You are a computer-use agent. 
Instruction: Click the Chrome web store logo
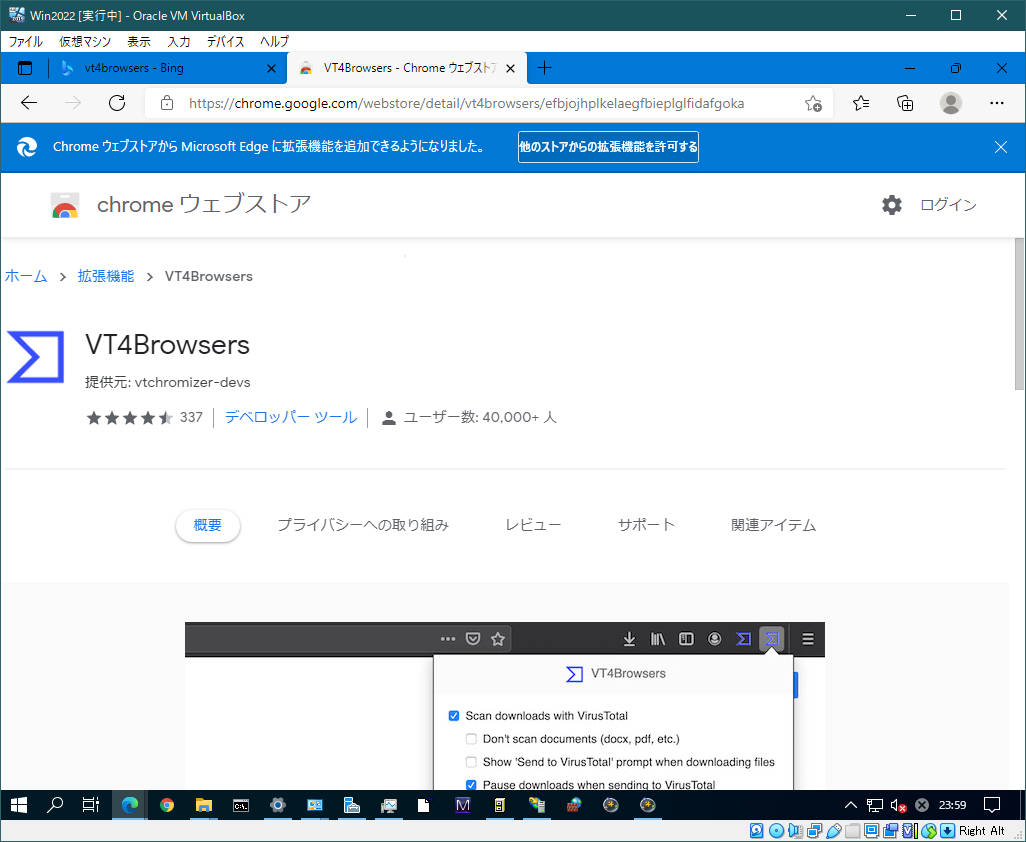(65, 205)
